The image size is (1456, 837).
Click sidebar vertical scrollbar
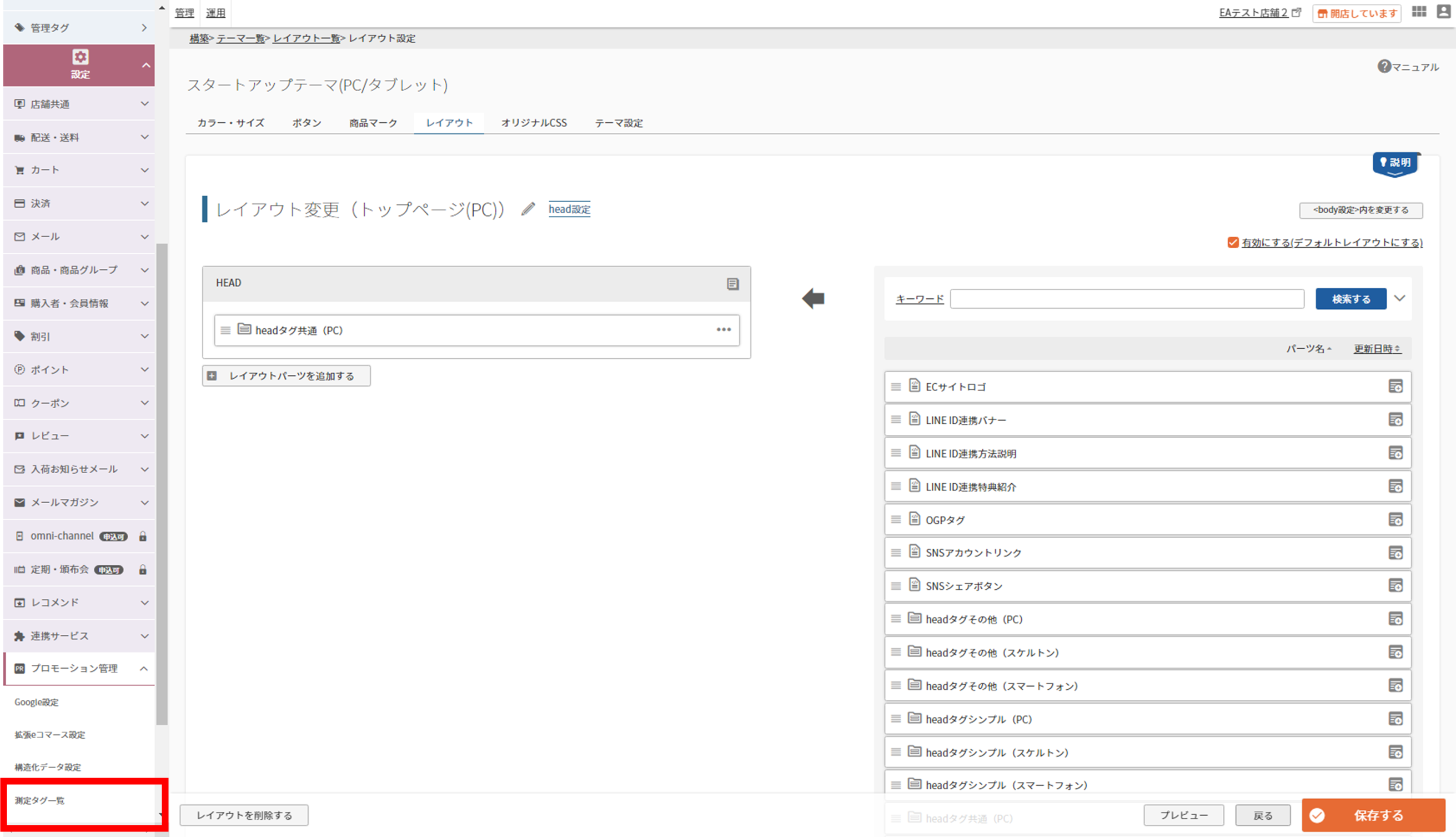pyautogui.click(x=162, y=484)
